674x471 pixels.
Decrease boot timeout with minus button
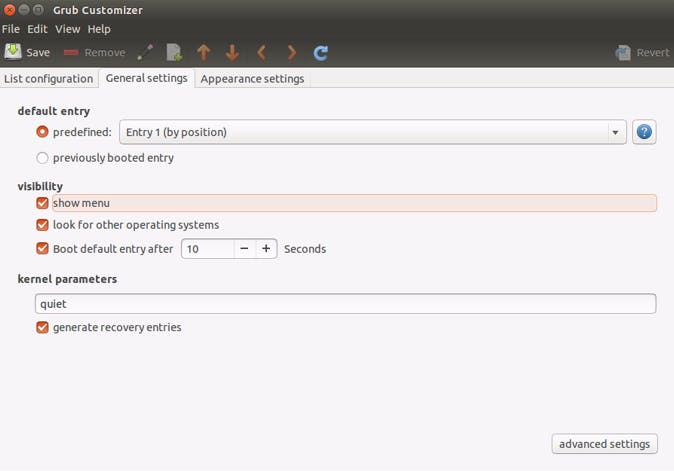click(x=244, y=249)
